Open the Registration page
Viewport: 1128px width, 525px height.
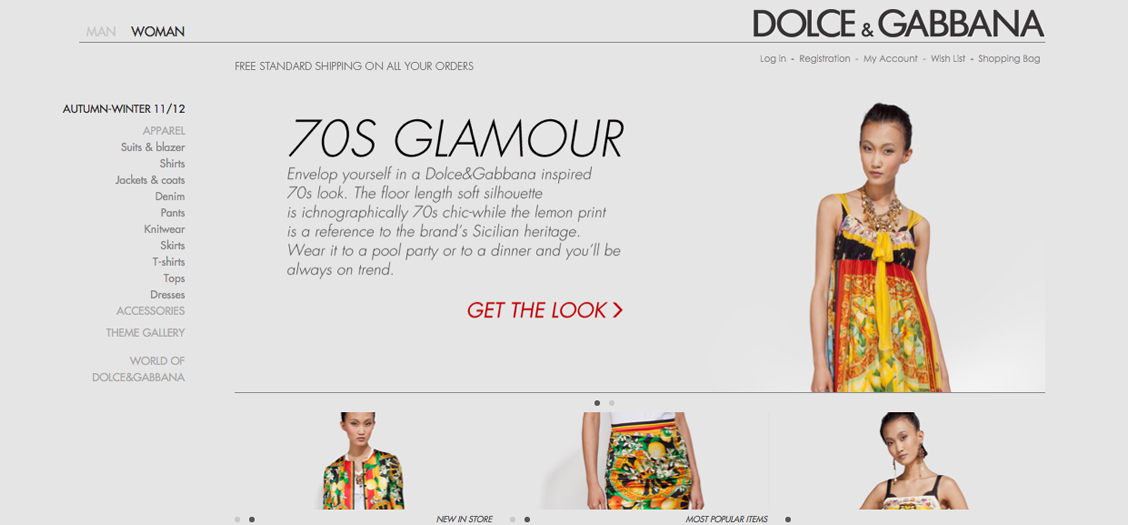[824, 59]
